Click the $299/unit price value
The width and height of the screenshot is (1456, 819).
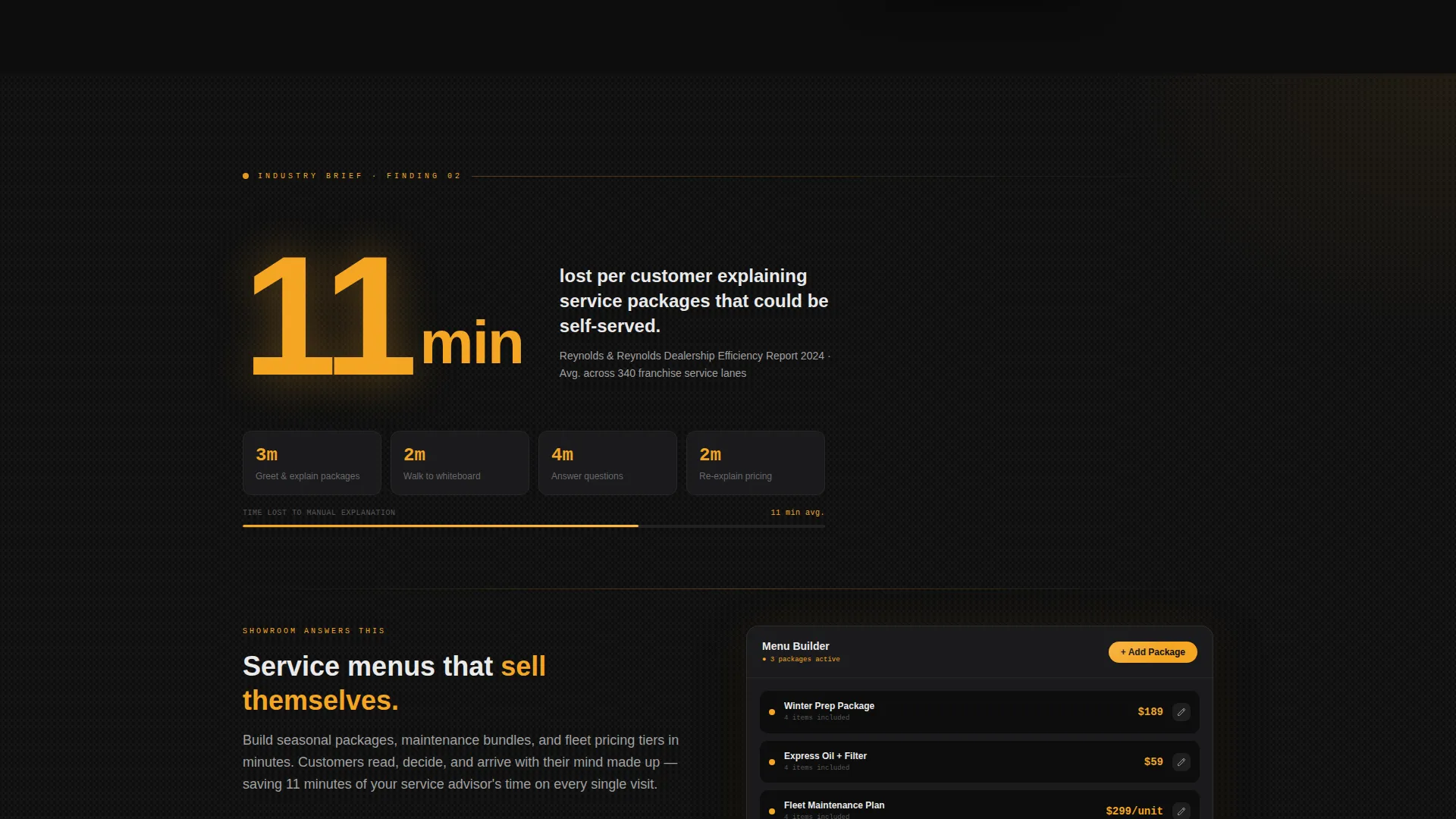(x=1134, y=811)
